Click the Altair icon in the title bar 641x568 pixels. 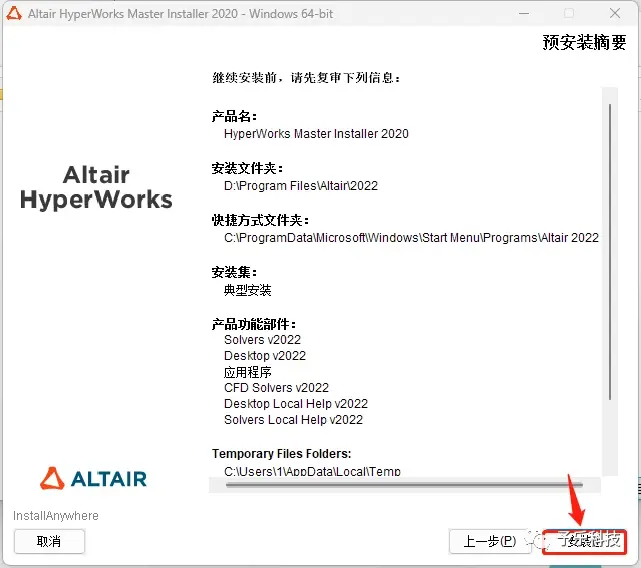coord(14,13)
